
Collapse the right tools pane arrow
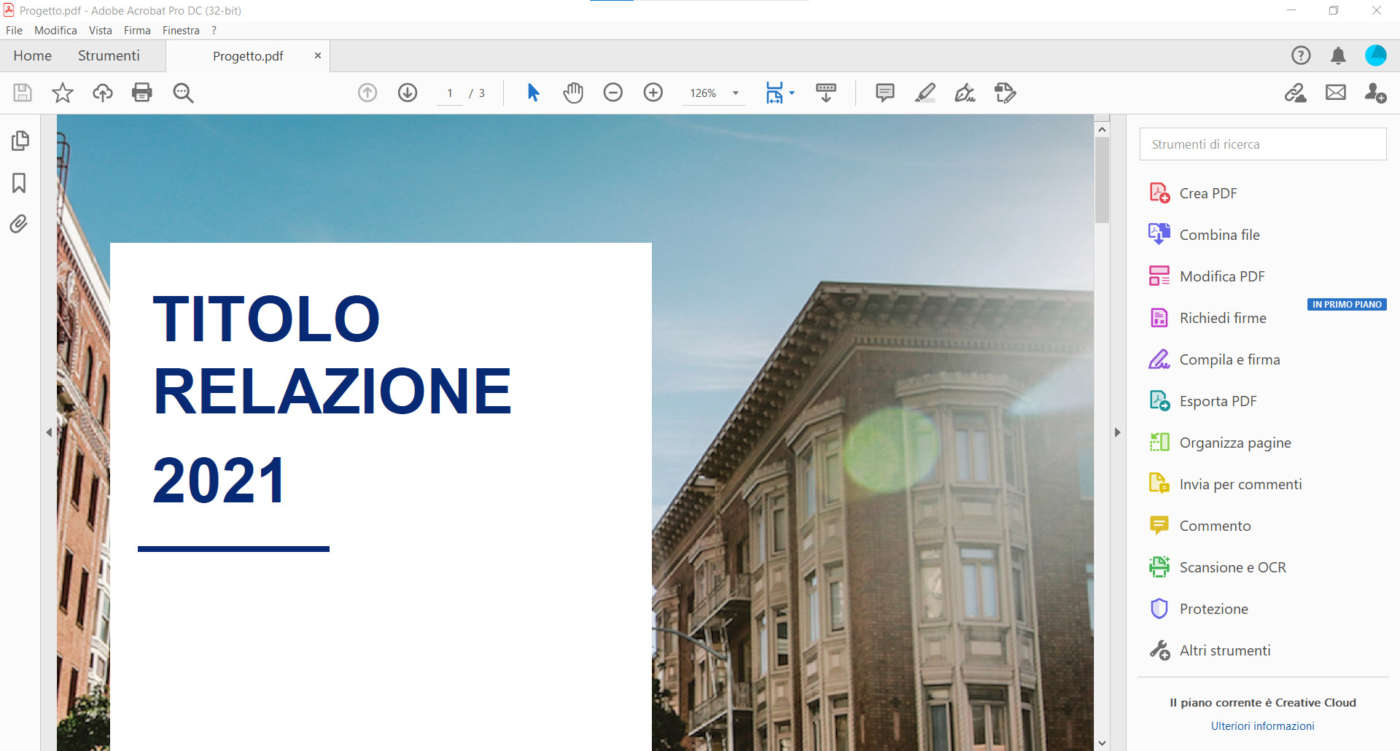(1118, 432)
